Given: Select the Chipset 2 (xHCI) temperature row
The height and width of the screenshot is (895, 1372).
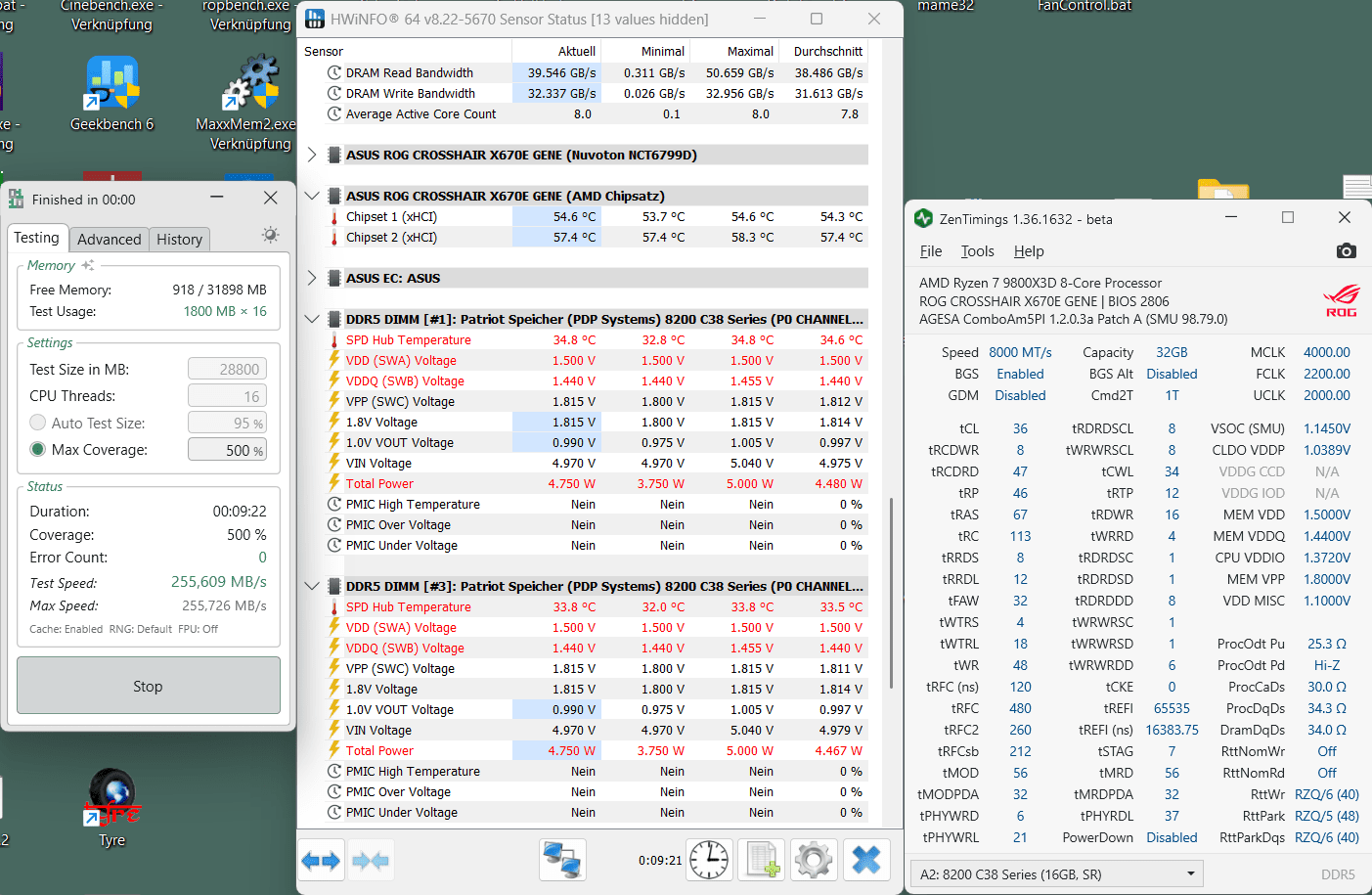Looking at the screenshot, I should click(597, 238).
